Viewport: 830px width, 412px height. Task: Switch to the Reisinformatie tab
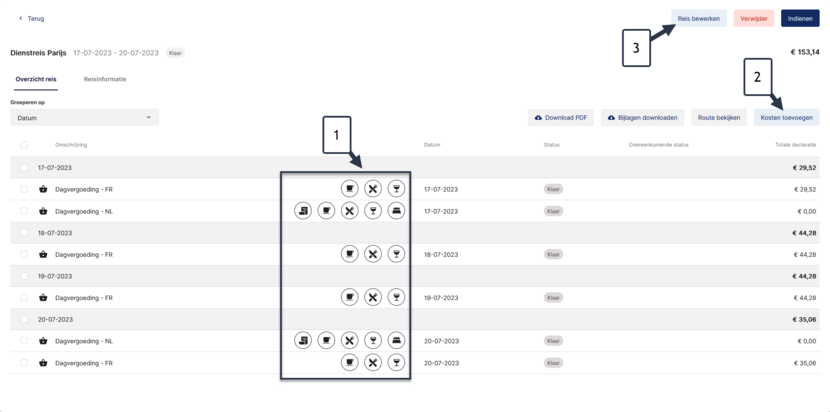pyautogui.click(x=105, y=79)
